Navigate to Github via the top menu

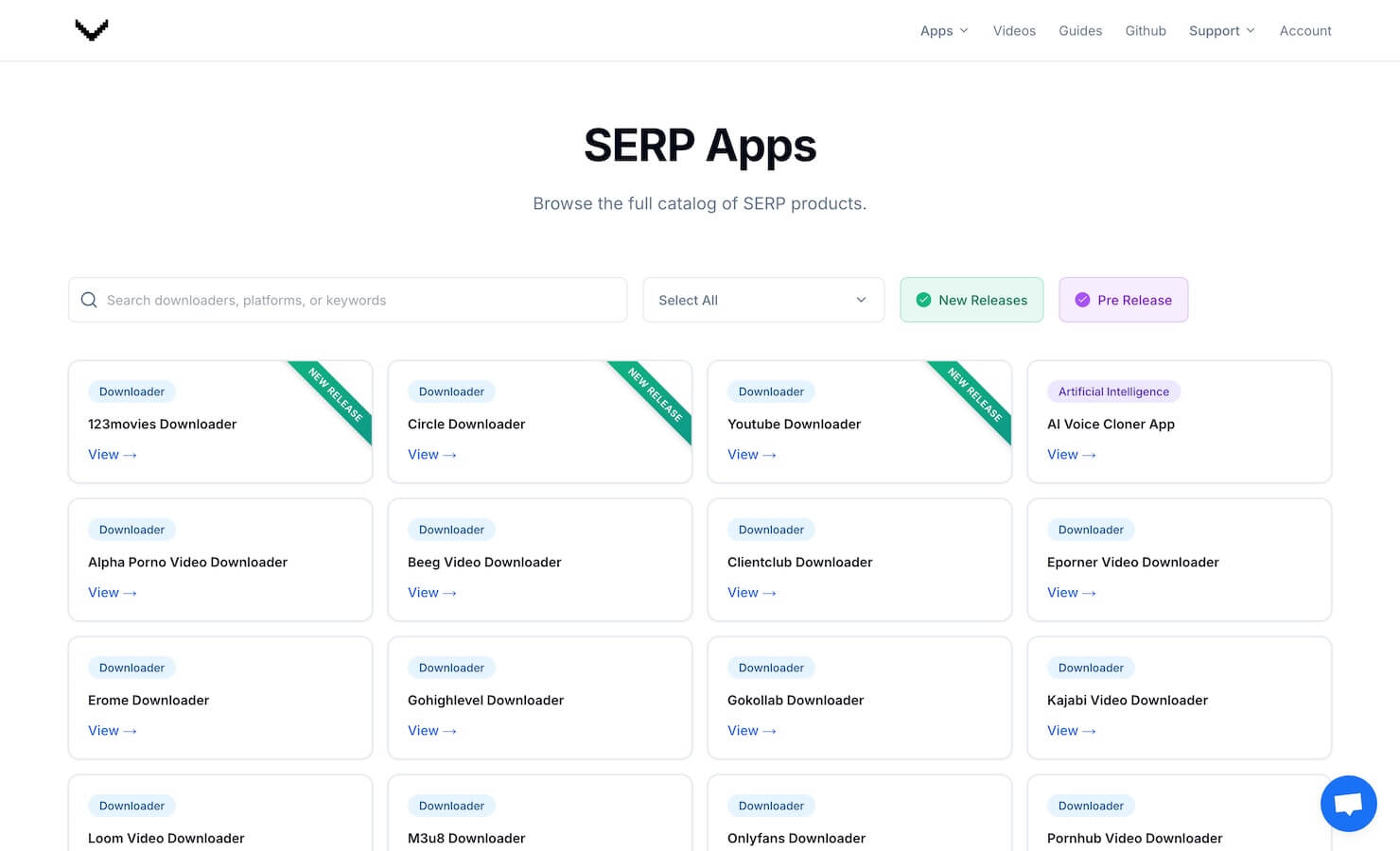tap(1146, 30)
